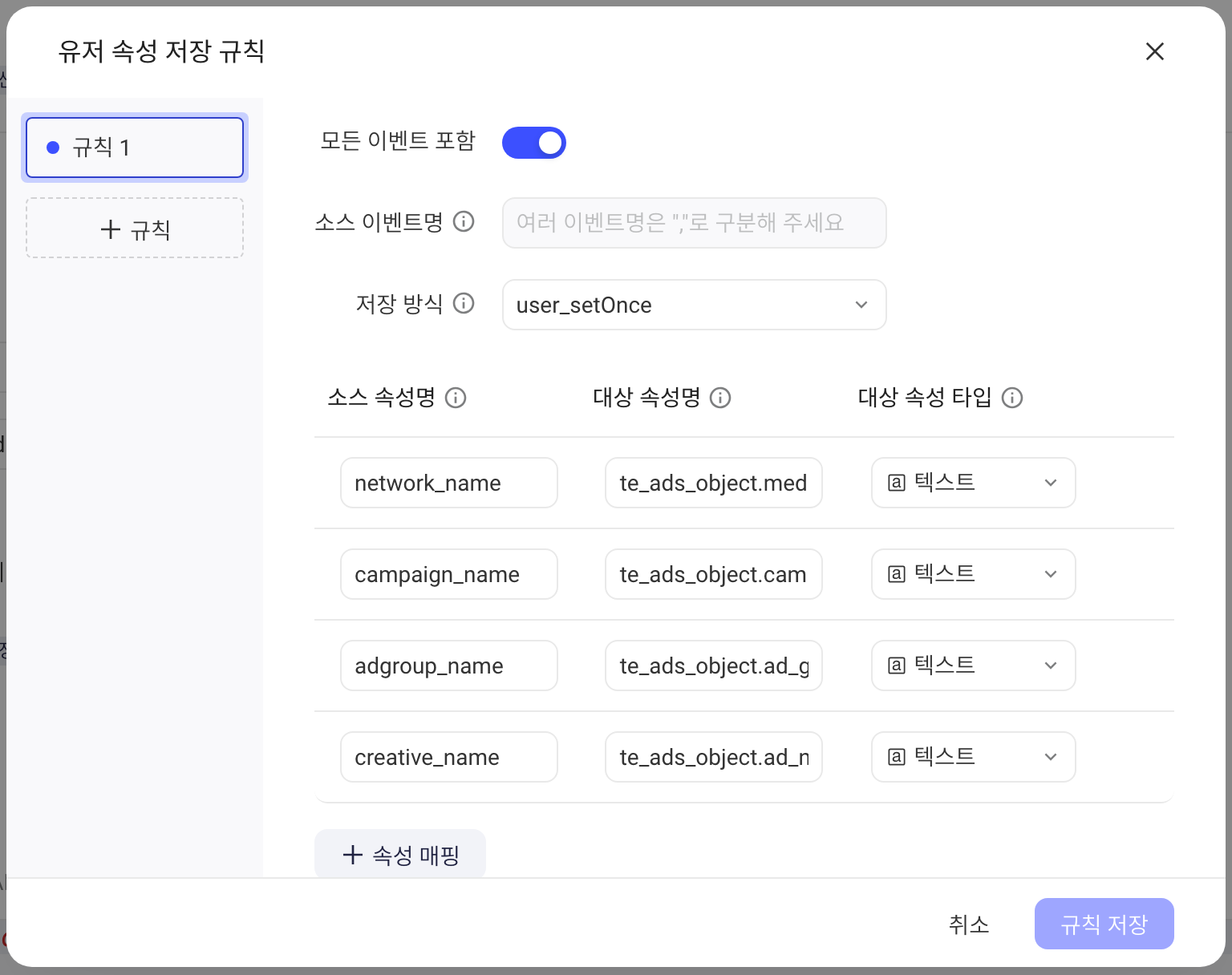Save with the 규칙 저장 button
This screenshot has width=1232, height=975.
pos(1104,924)
